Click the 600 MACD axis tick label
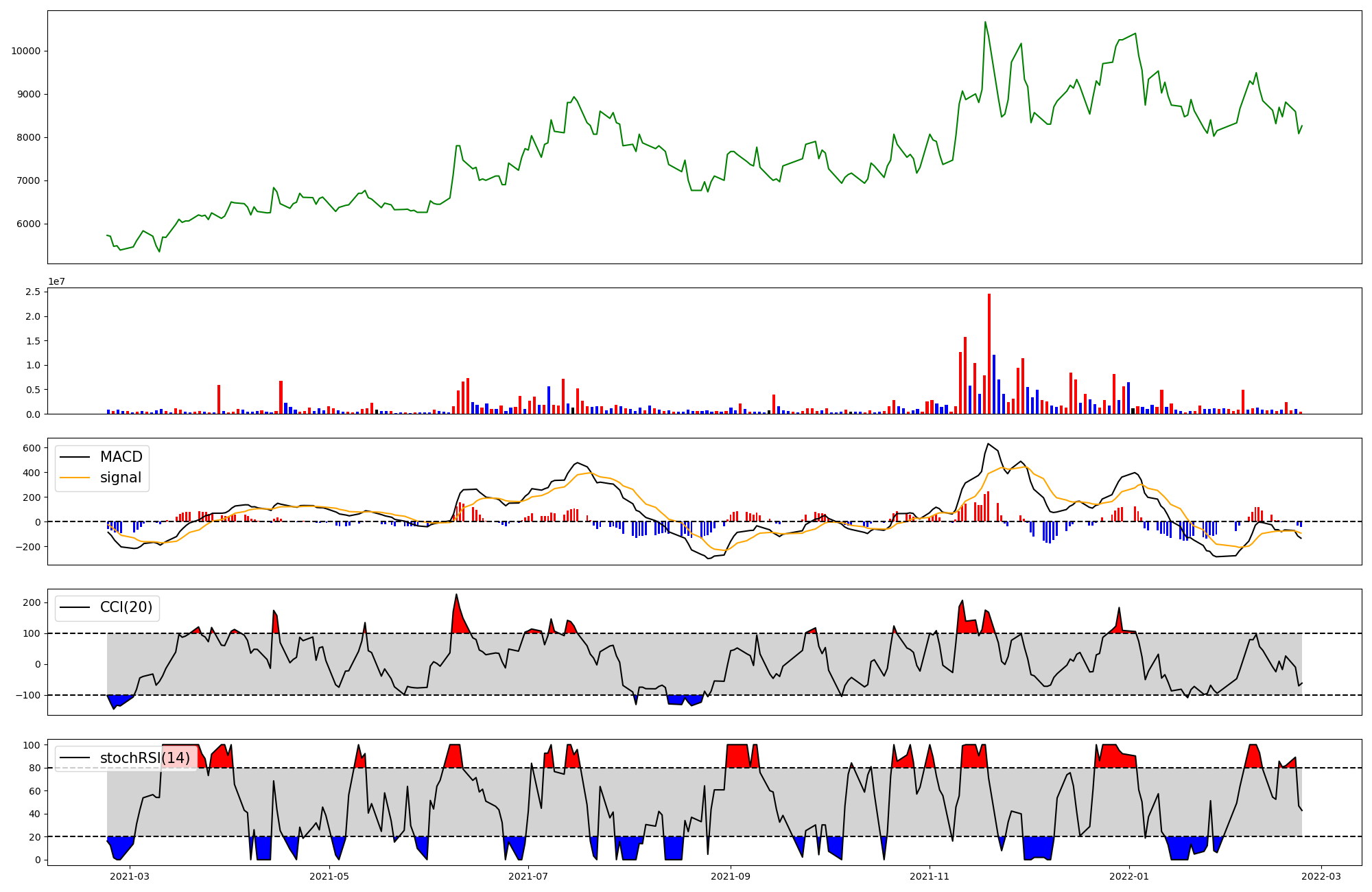1372x892 pixels. pos(32,448)
